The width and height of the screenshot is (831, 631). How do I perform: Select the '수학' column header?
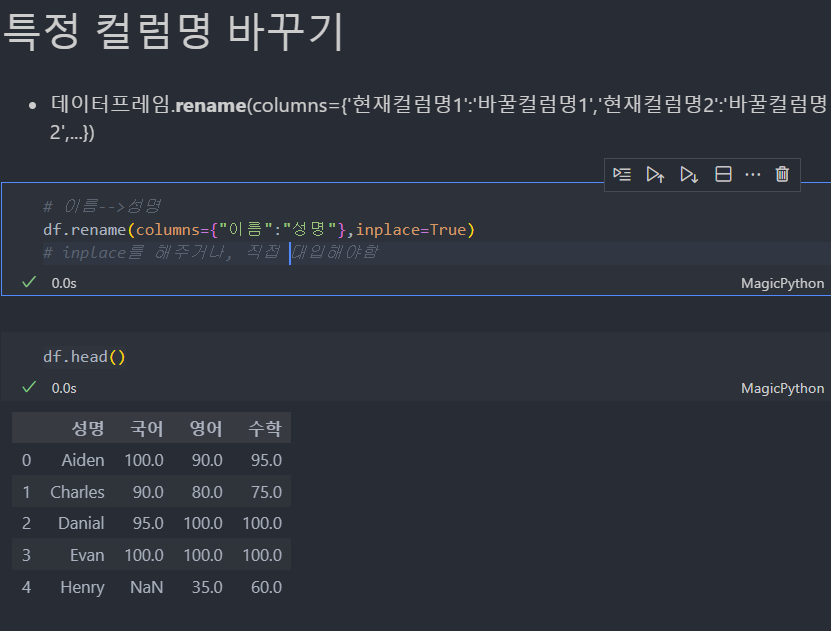(x=265, y=428)
